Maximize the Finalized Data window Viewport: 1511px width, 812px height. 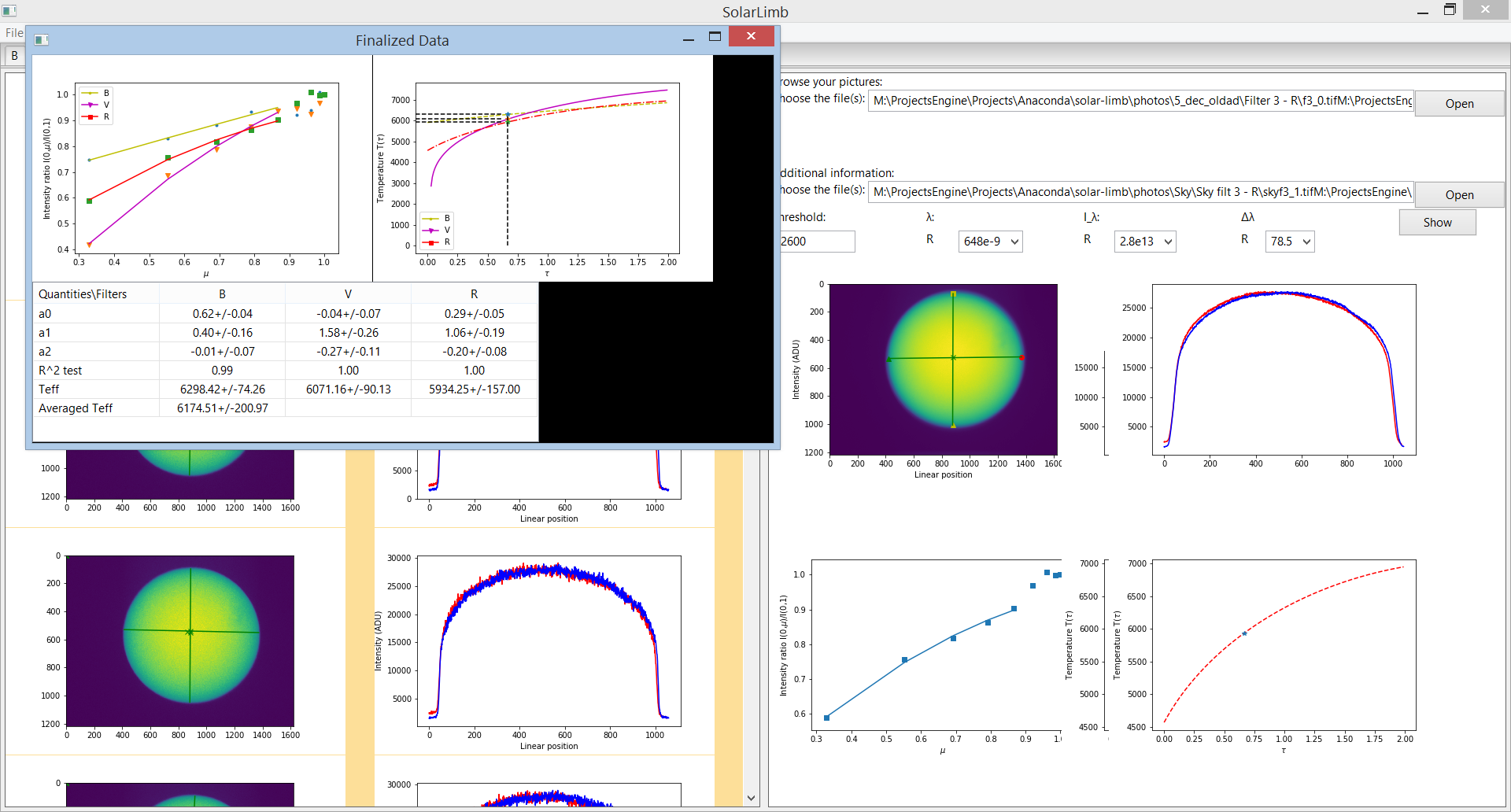[x=715, y=36]
